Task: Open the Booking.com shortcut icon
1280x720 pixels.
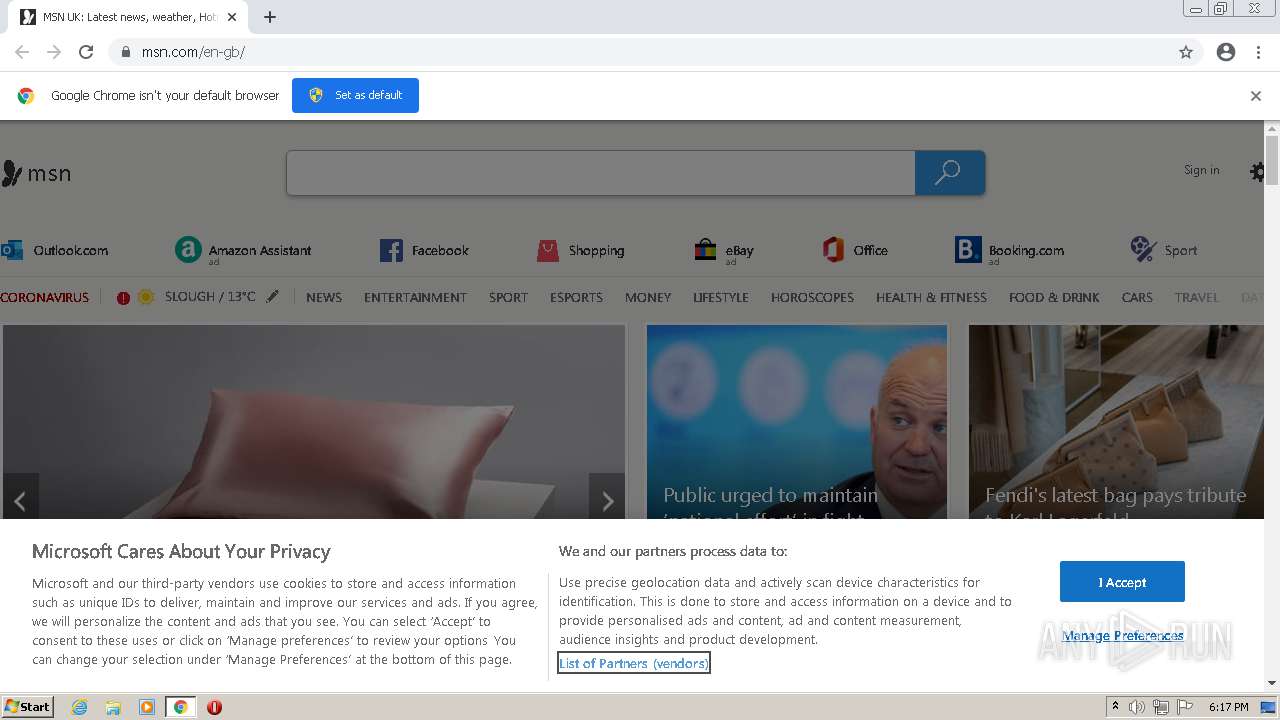Action: (968, 250)
